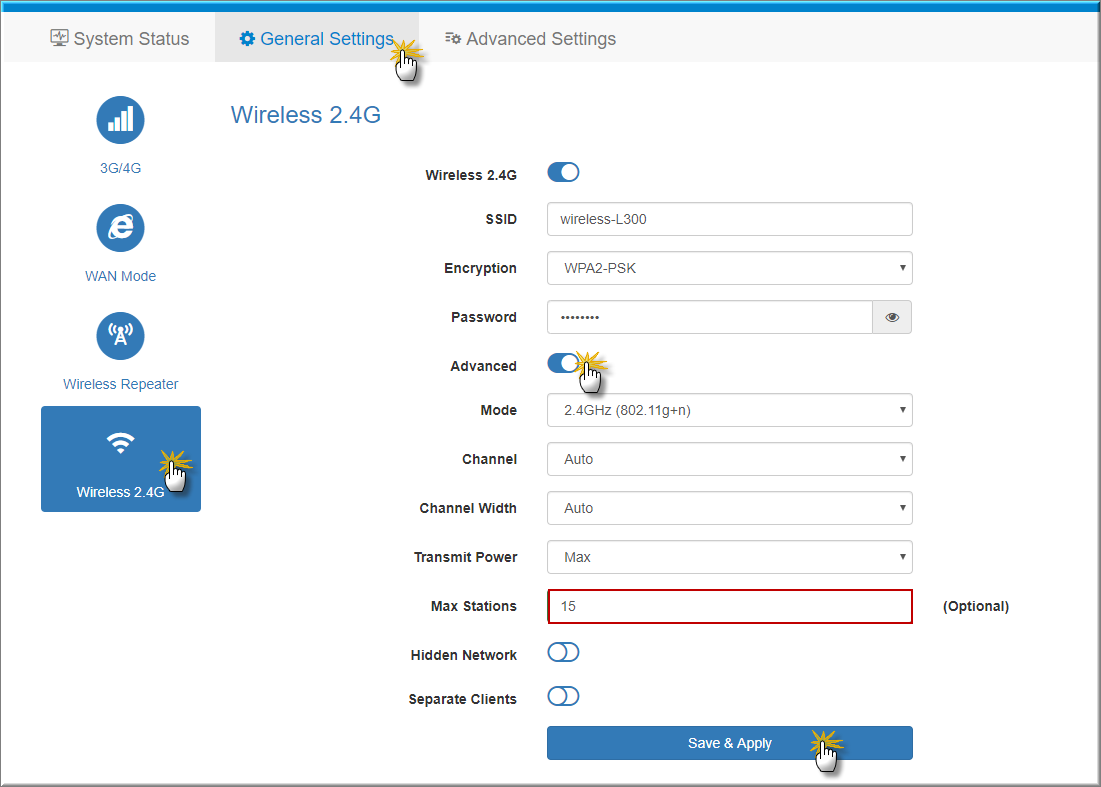Click the General Settings gear icon
Image resolution: width=1101 pixels, height=787 pixels.
click(x=247, y=39)
